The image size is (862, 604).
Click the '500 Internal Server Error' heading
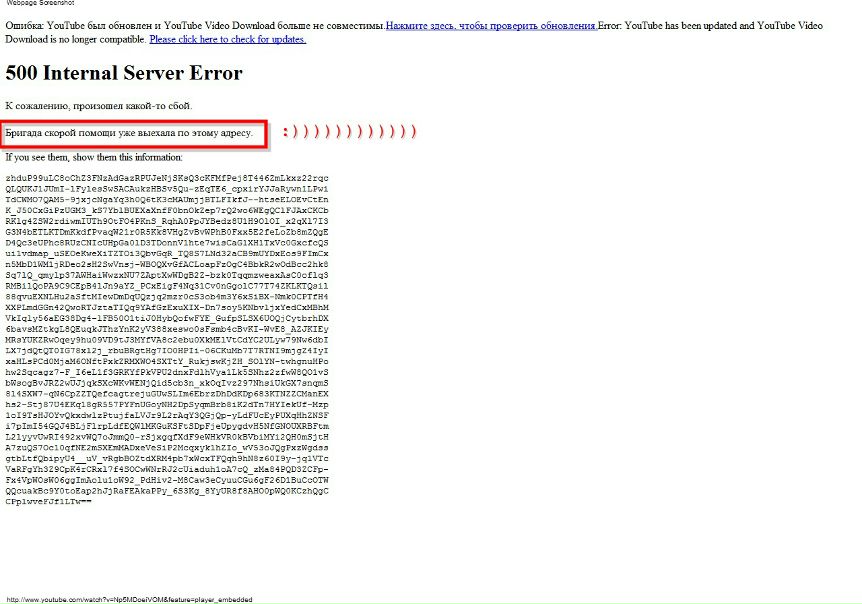(x=124, y=73)
